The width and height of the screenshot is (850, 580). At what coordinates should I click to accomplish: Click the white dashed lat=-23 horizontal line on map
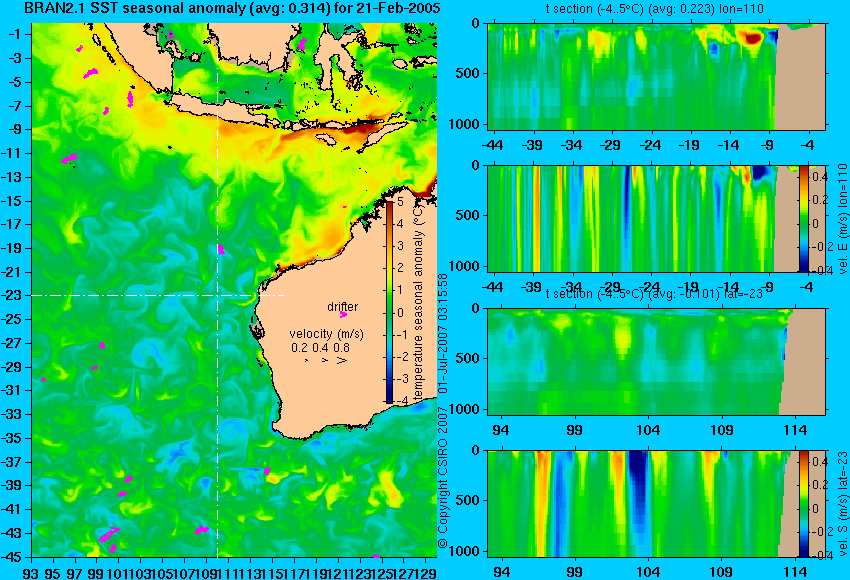[158, 295]
